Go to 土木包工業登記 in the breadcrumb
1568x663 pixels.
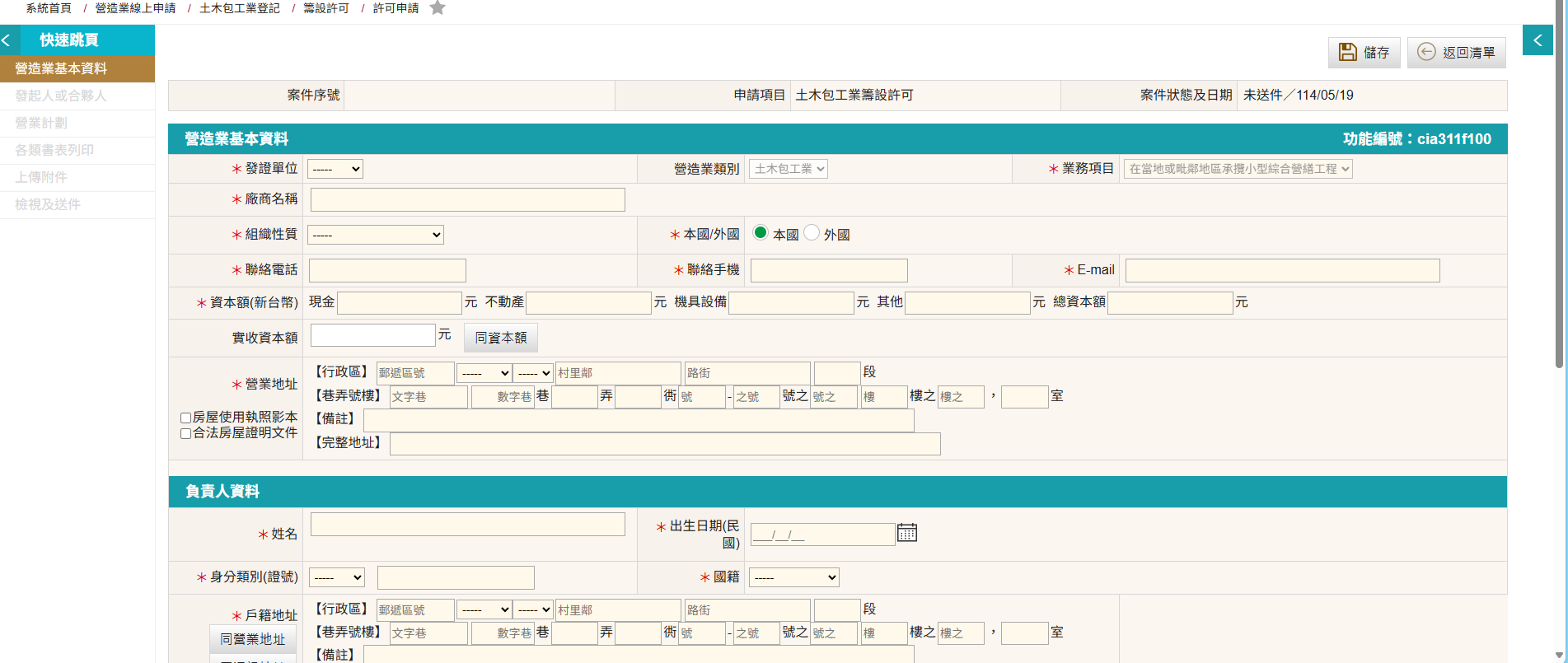[239, 8]
